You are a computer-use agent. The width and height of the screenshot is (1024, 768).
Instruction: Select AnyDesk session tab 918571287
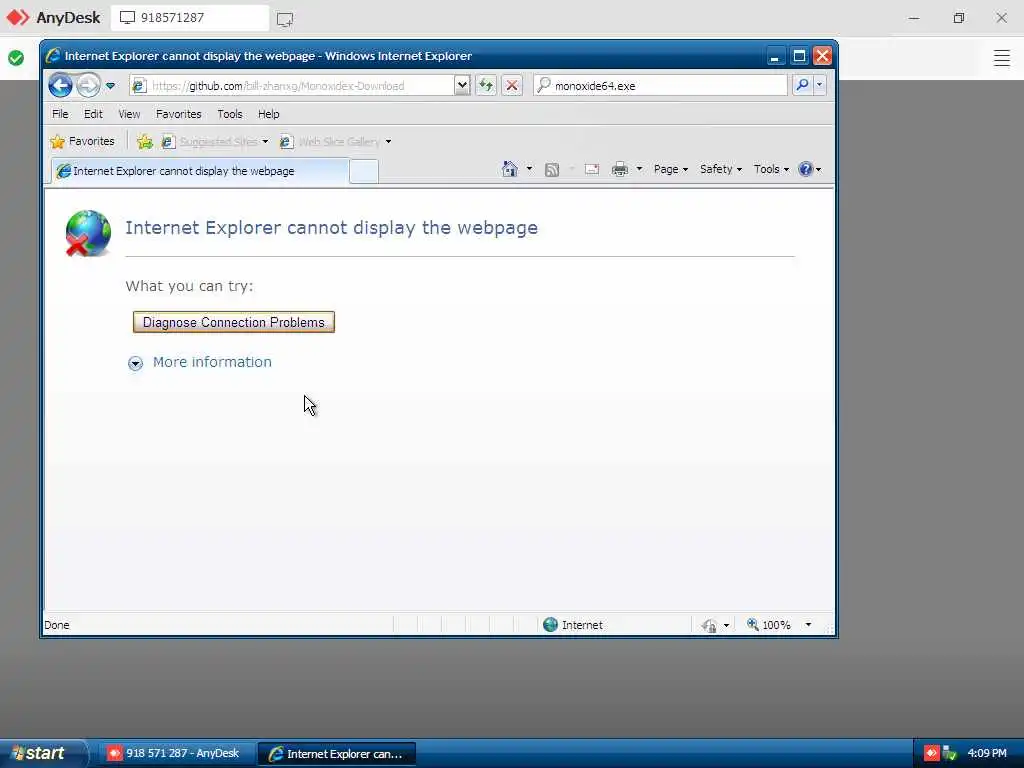190,18
